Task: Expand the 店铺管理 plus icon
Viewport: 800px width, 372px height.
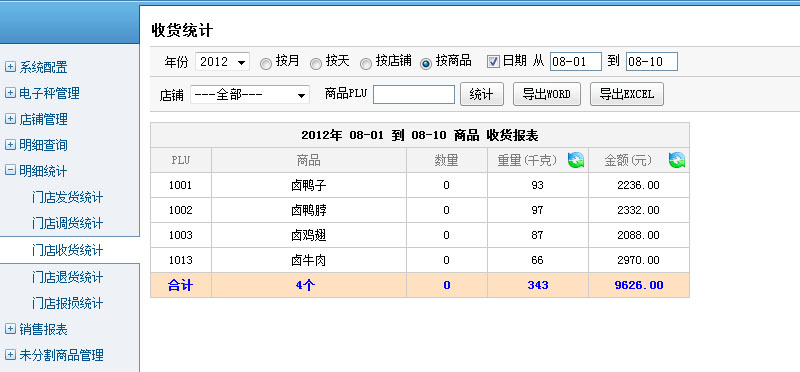Action: (10, 119)
